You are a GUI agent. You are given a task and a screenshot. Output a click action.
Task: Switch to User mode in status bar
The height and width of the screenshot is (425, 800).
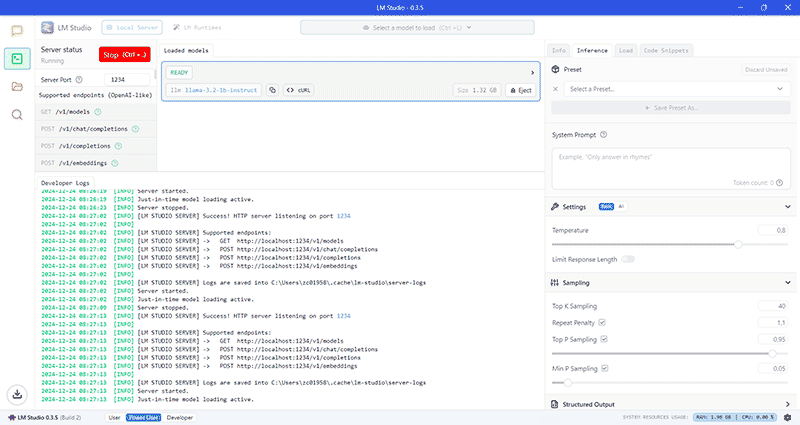114,417
